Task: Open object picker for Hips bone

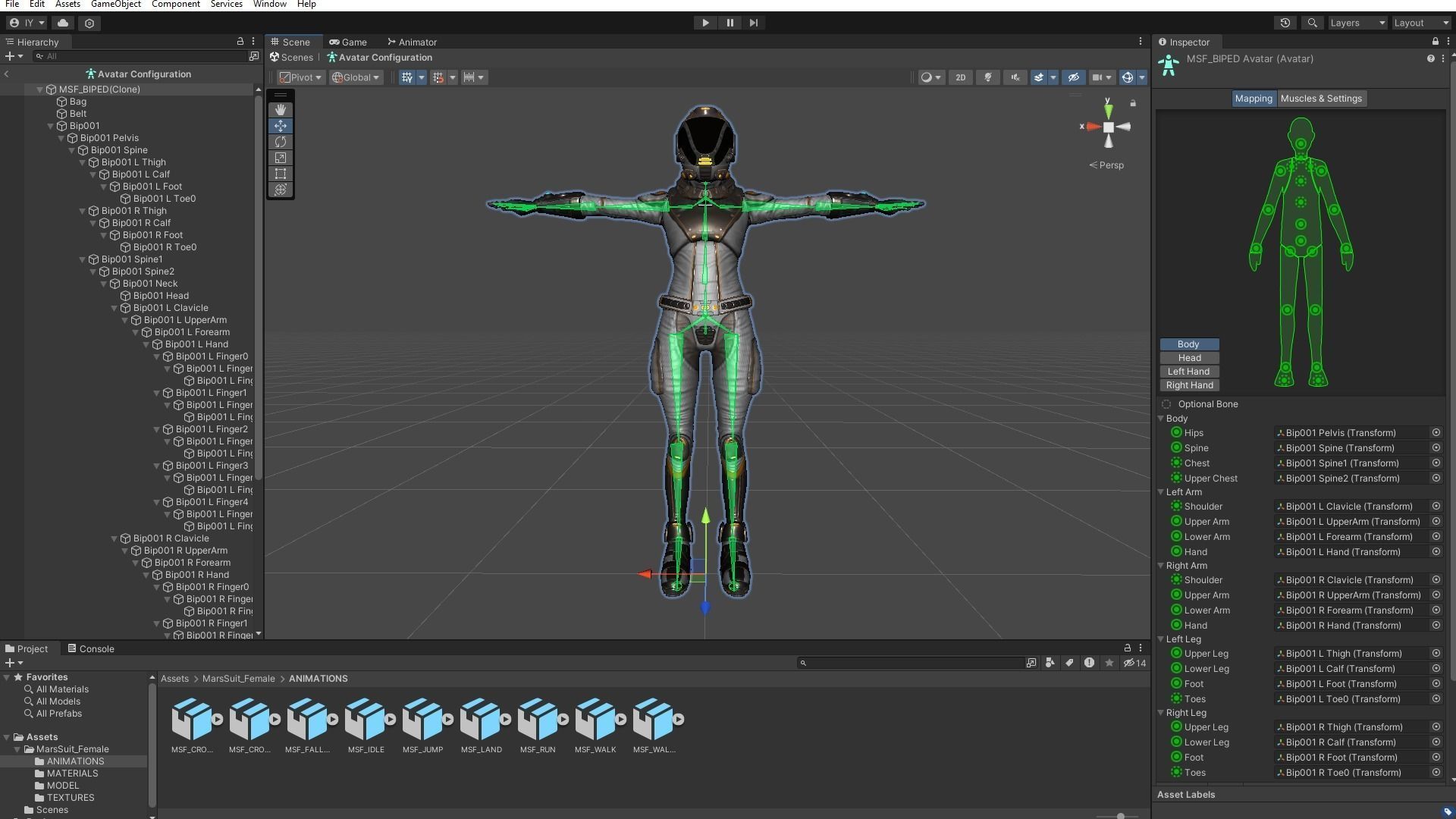Action: [x=1436, y=433]
